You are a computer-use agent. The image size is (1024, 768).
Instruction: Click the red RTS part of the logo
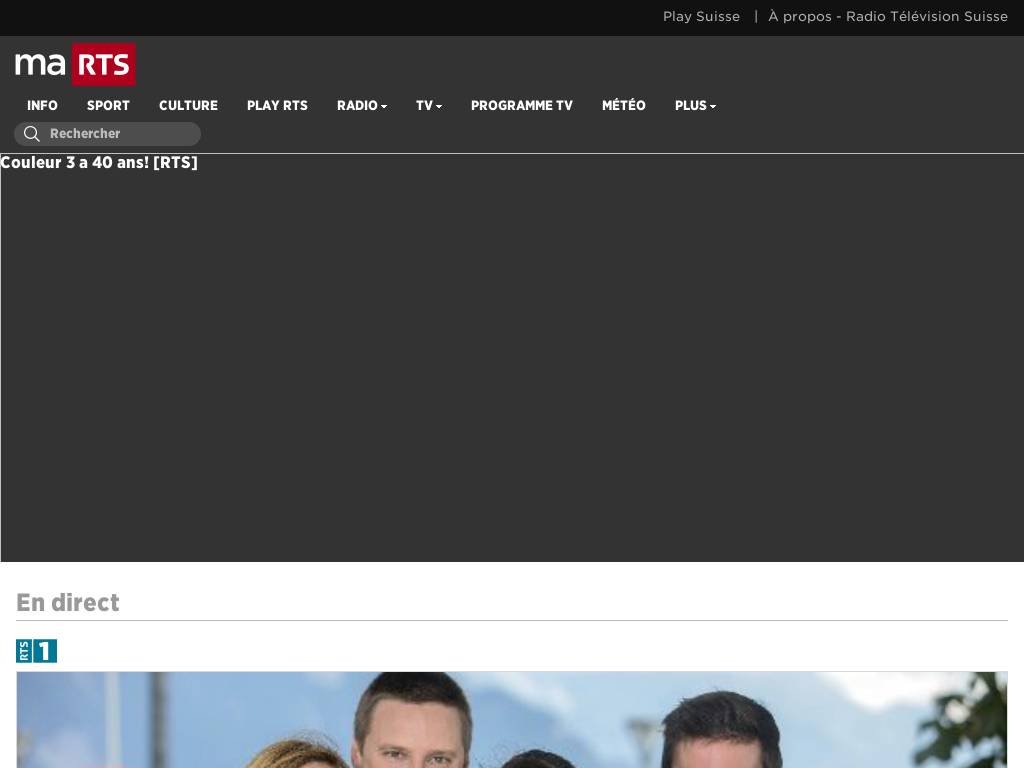[x=104, y=64]
